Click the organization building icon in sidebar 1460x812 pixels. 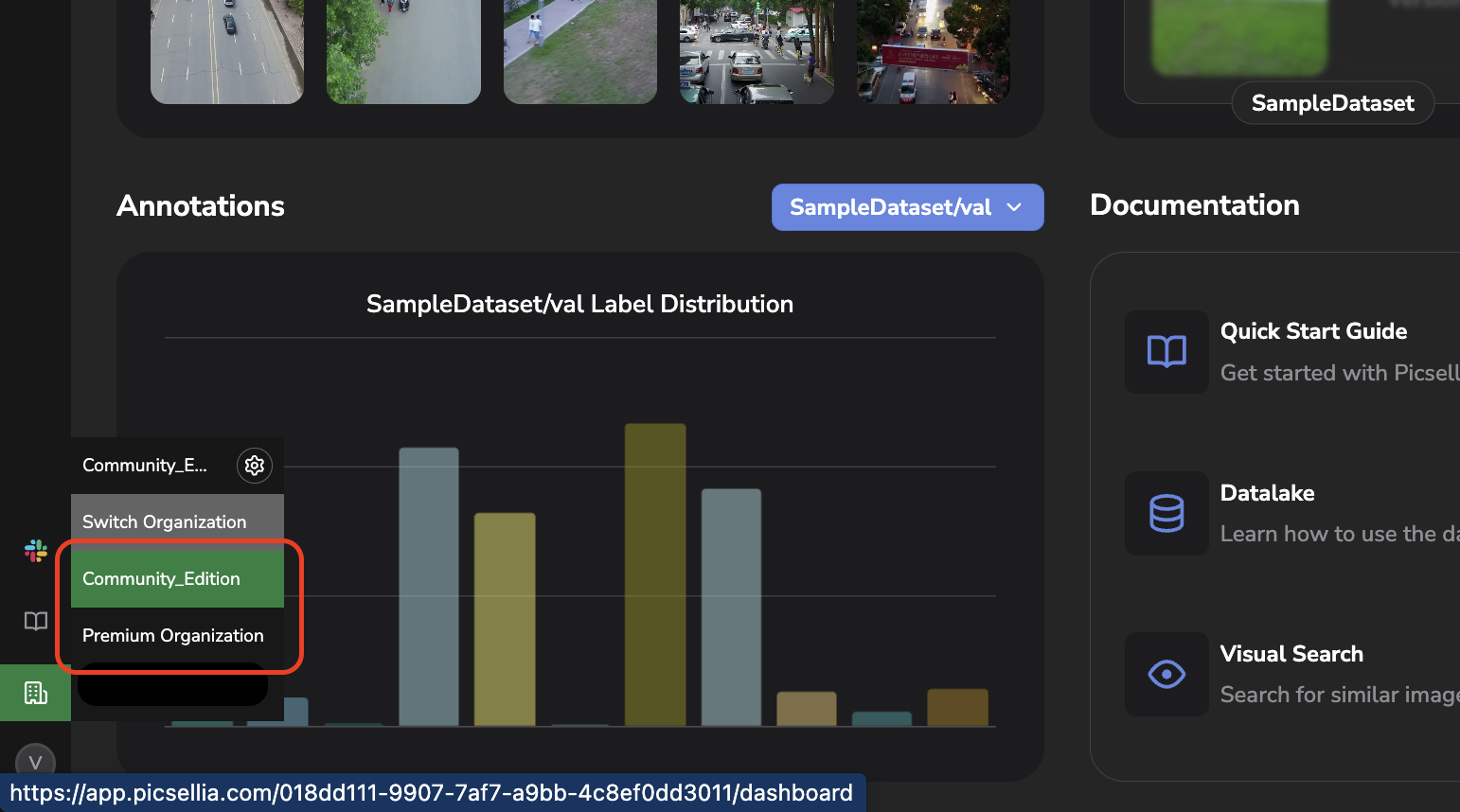click(36, 693)
